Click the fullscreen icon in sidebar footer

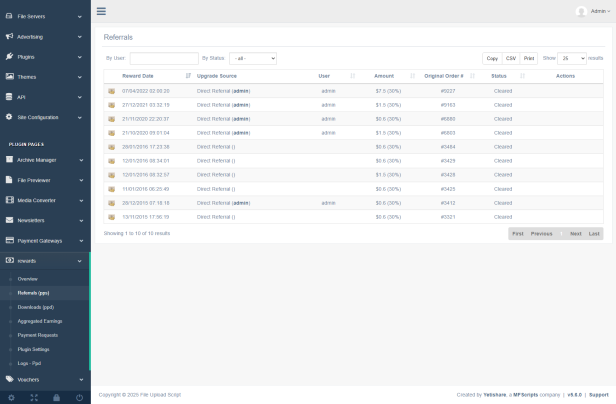tap(34, 397)
